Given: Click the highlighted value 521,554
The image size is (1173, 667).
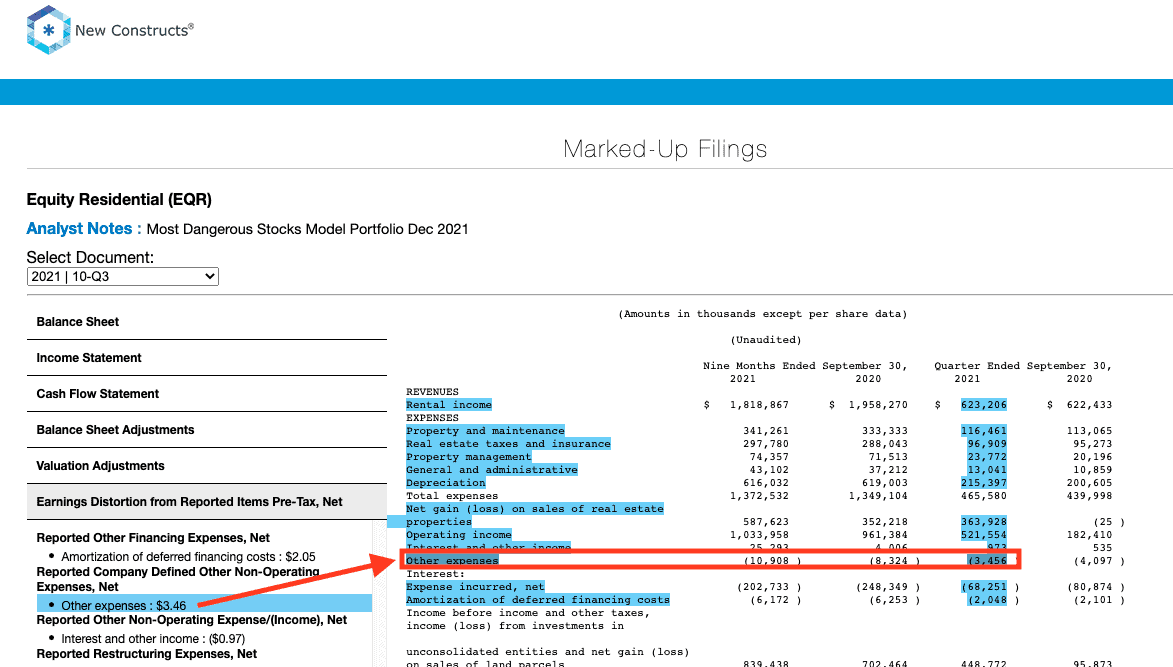Looking at the screenshot, I should (984, 535).
